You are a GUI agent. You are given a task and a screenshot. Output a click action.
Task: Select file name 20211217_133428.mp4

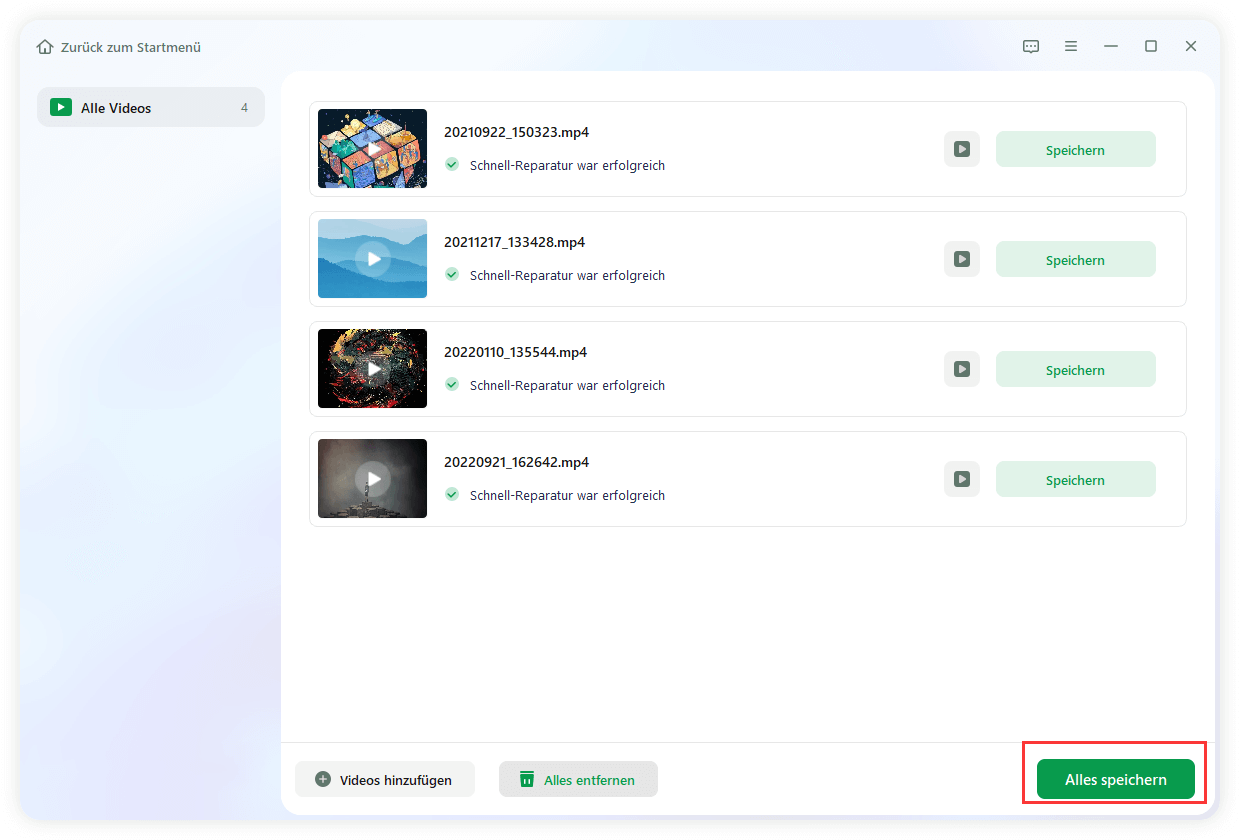(515, 242)
